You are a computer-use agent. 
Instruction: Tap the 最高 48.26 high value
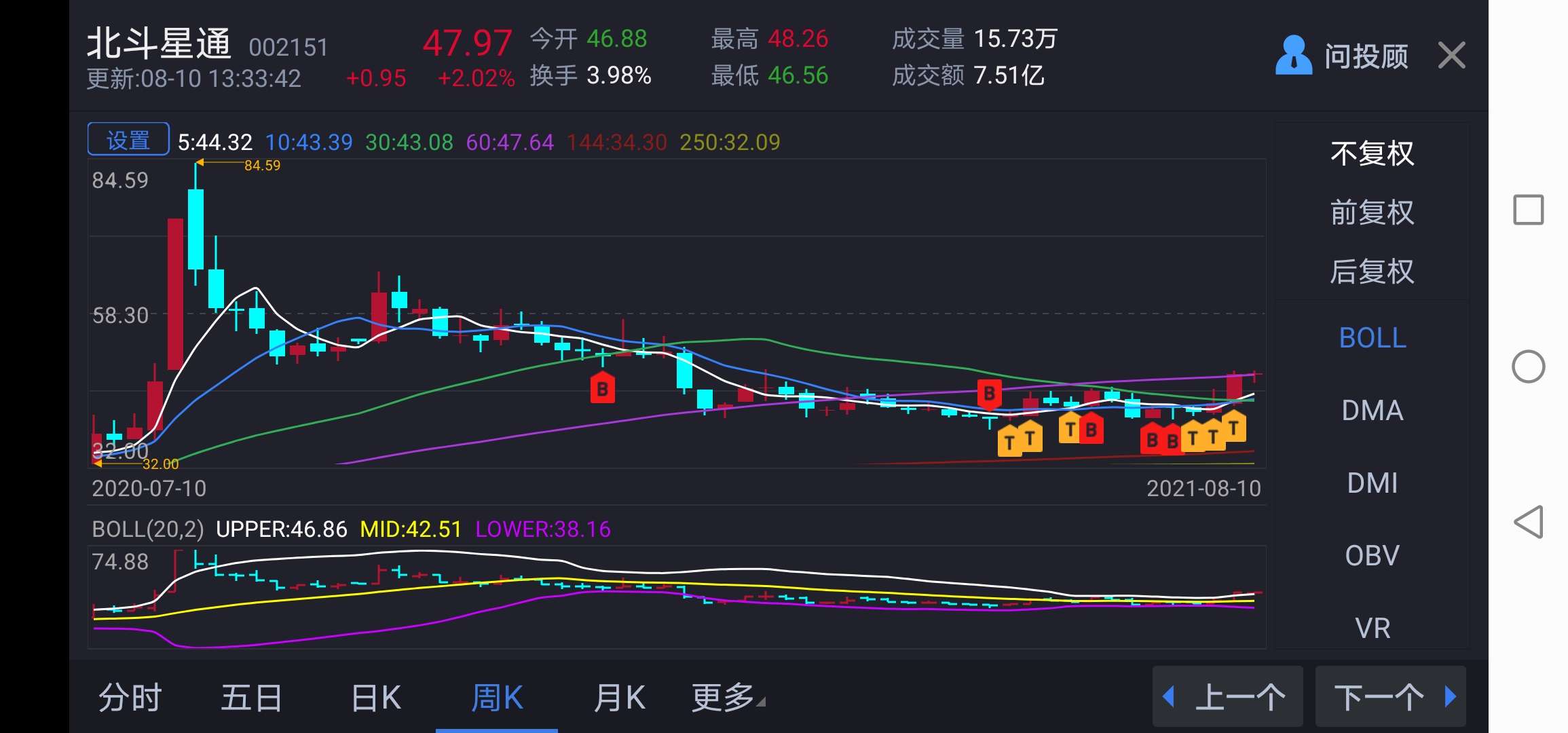click(770, 39)
